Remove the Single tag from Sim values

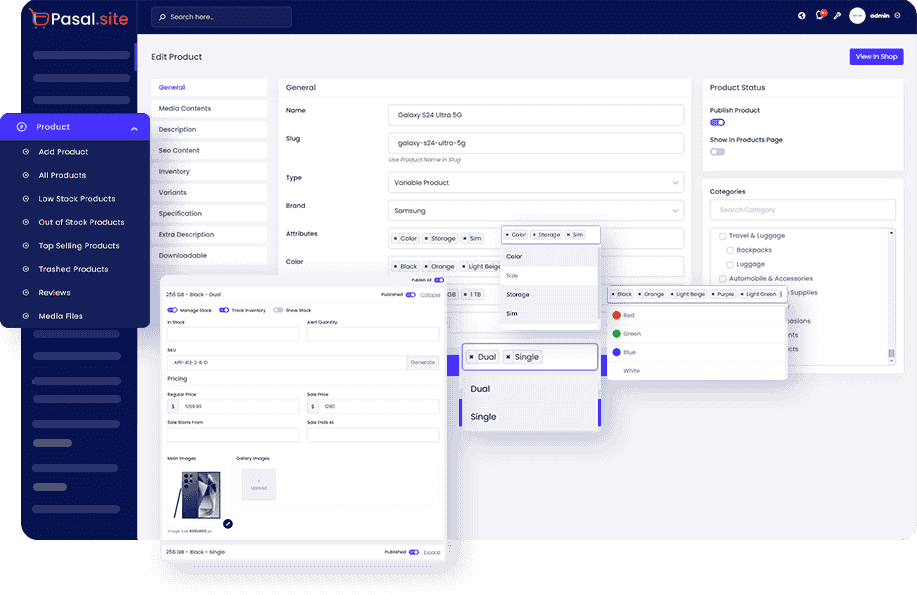(x=508, y=357)
